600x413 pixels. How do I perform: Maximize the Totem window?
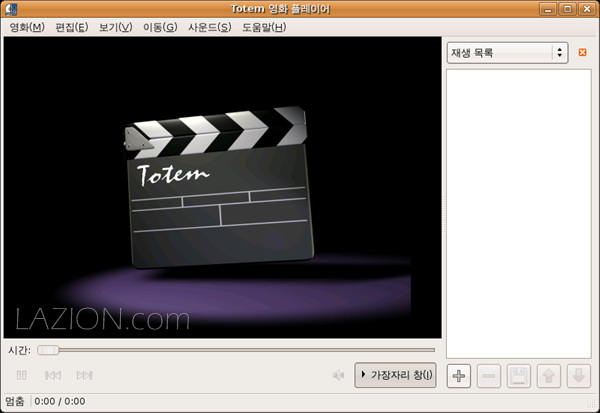coord(567,9)
